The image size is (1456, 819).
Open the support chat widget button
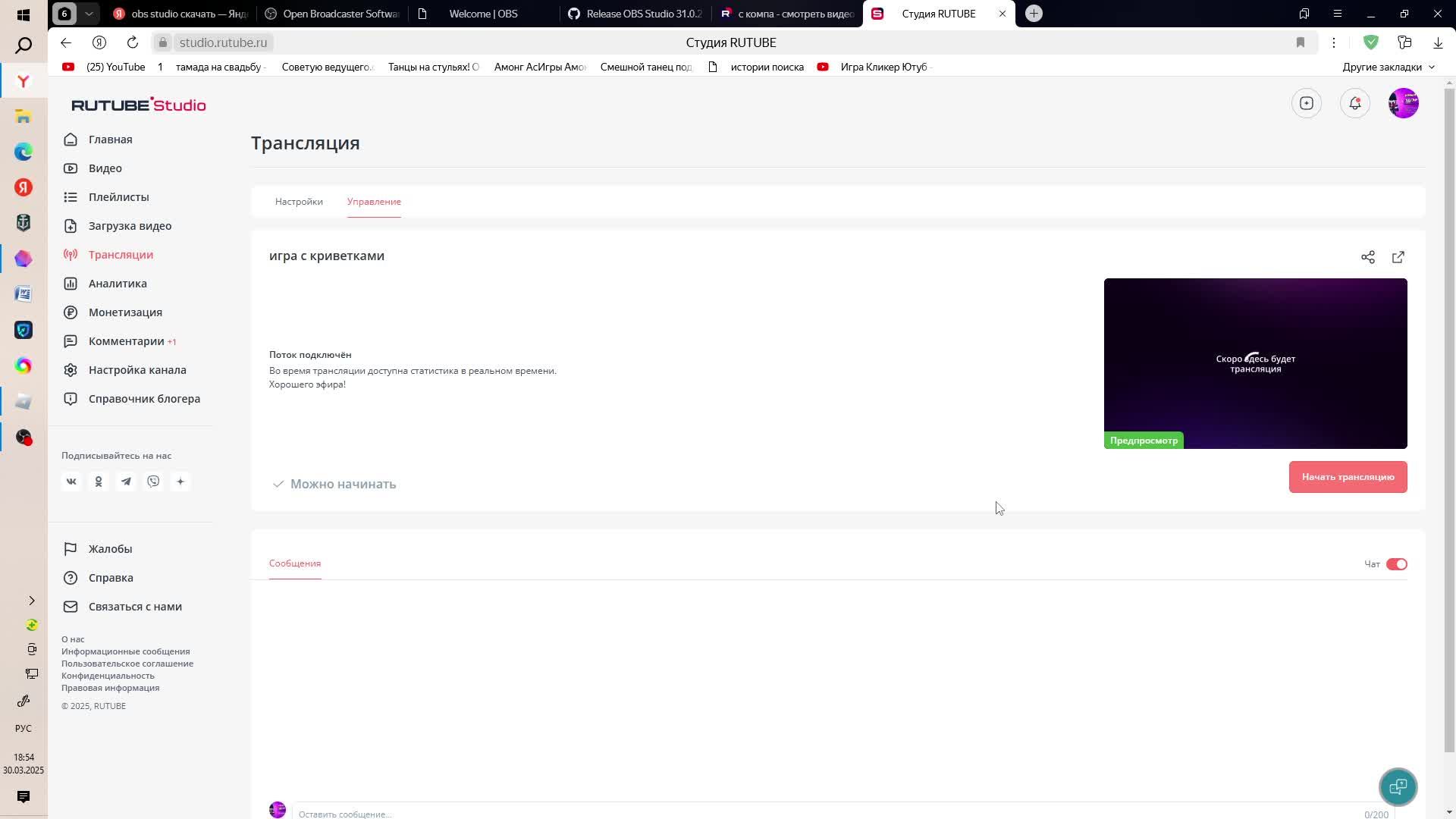[x=1398, y=786]
